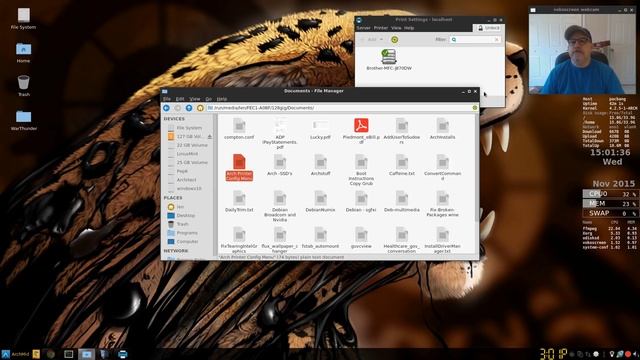This screenshot has width=640, height=360.
Task: Open the terminal launcher in the taskbar
Action: (69, 354)
